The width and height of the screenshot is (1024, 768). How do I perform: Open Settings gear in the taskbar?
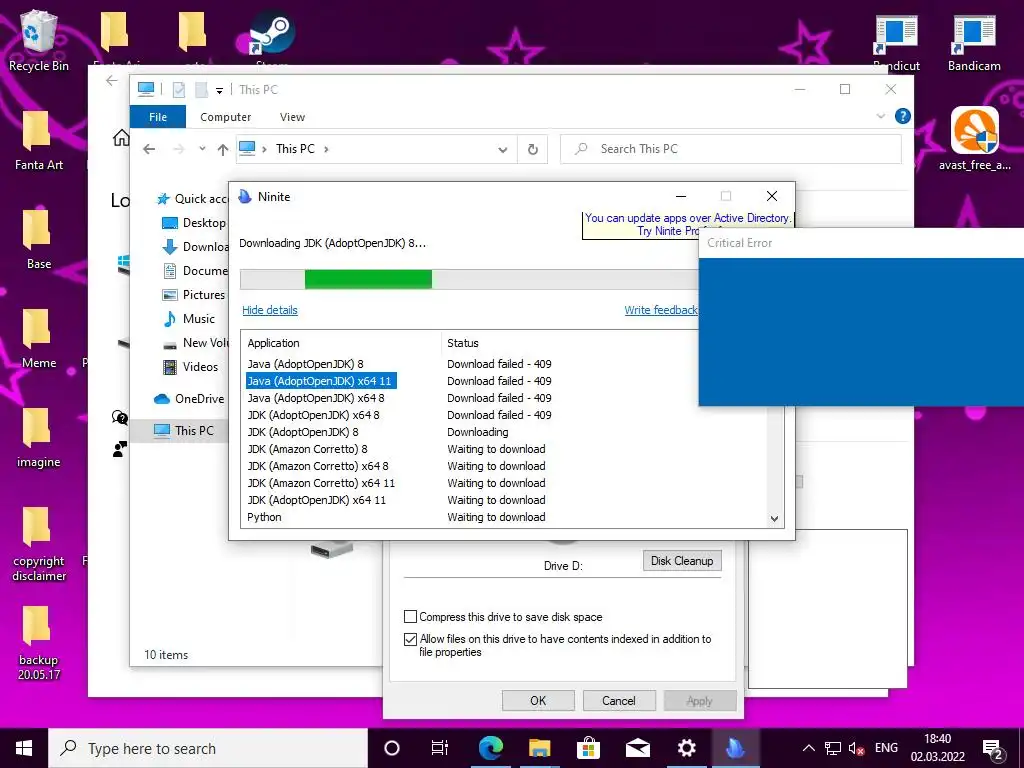[x=686, y=748]
